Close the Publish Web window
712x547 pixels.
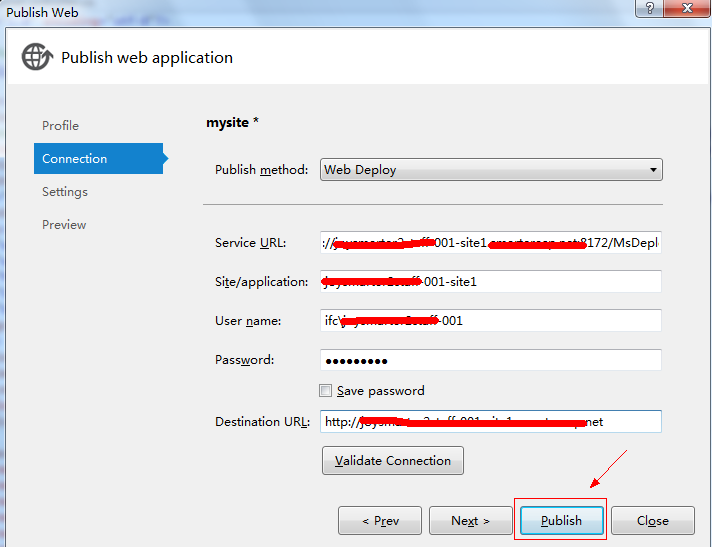click(689, 8)
